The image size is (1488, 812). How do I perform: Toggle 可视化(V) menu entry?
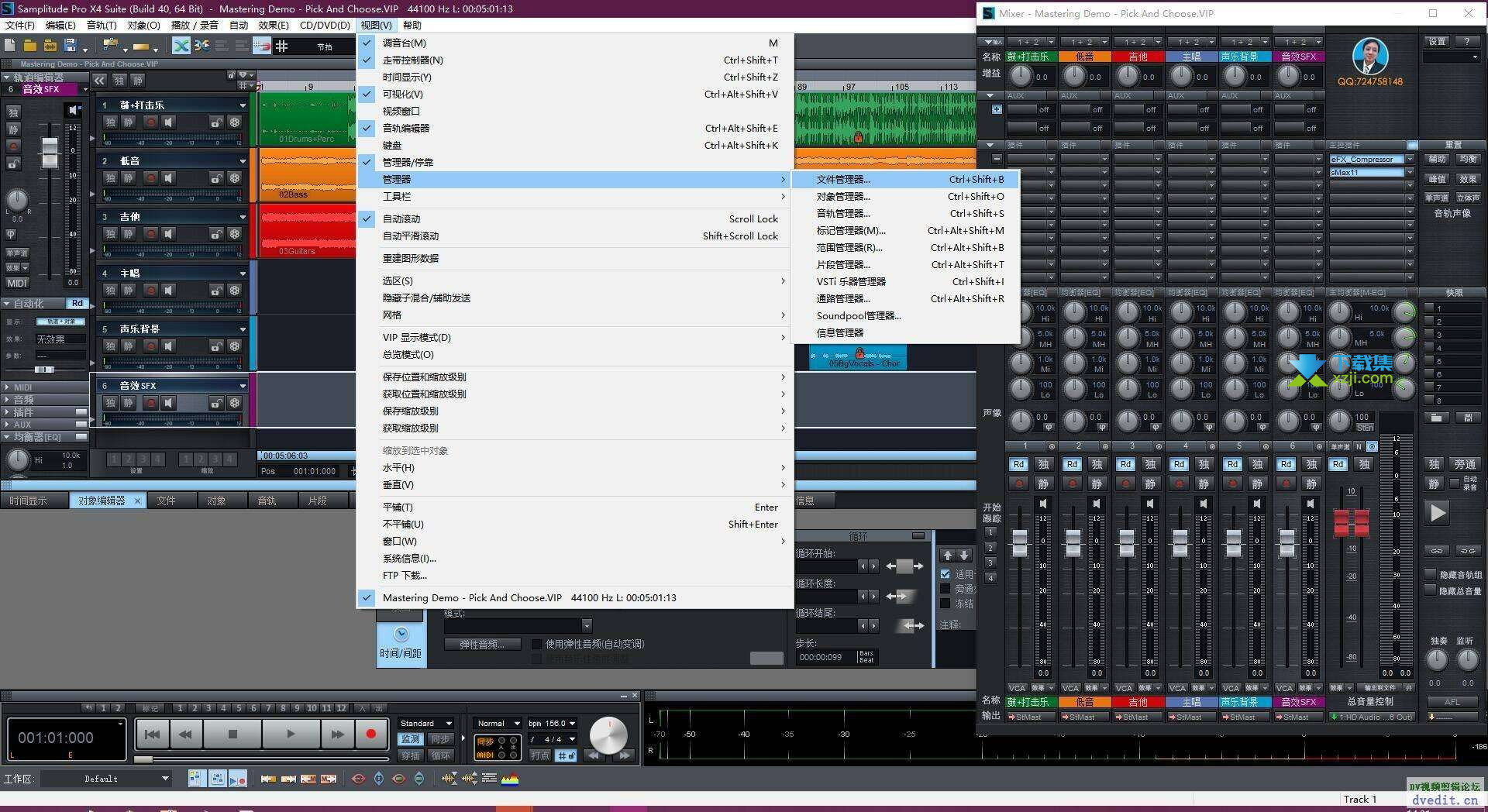coord(574,94)
